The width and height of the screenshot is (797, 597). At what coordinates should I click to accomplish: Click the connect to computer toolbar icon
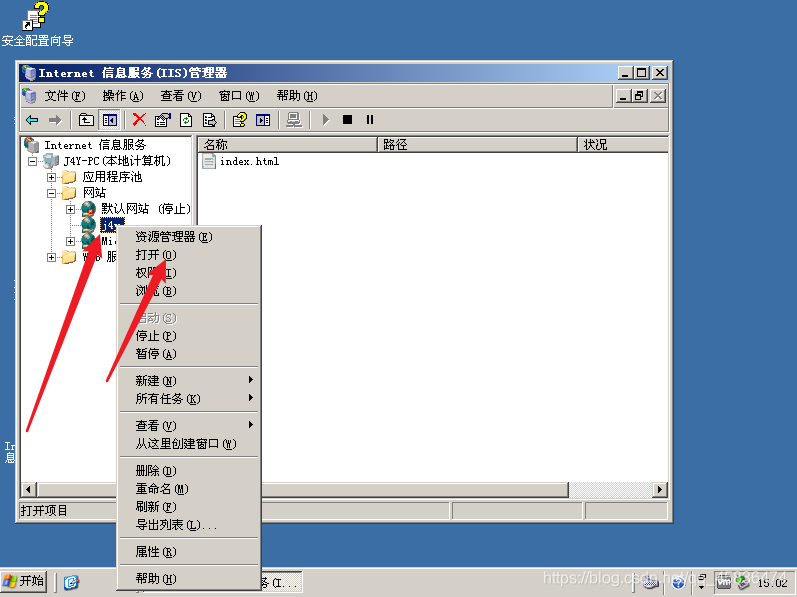[x=294, y=120]
